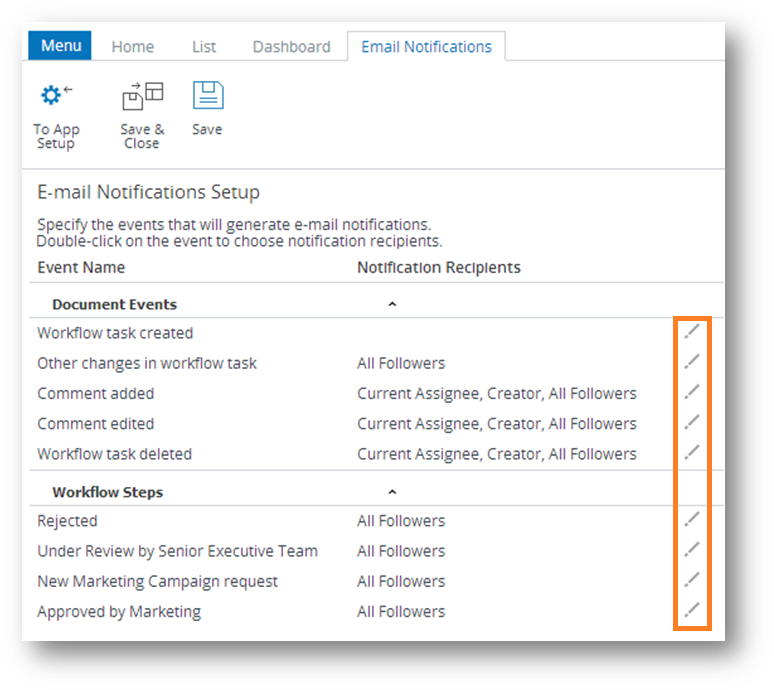Edit recipients for Workflow task created

pos(692,332)
